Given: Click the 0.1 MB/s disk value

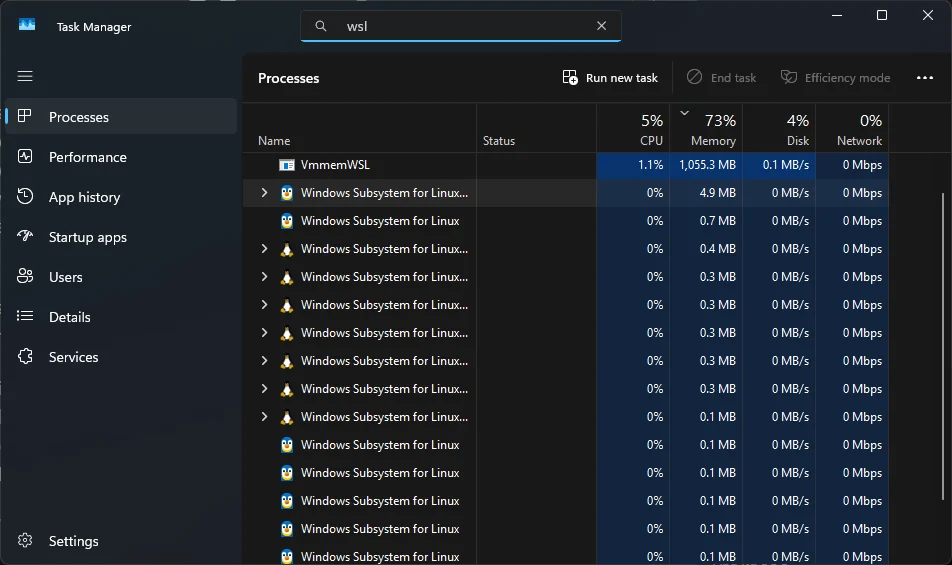Looking at the screenshot, I should click(786, 165).
